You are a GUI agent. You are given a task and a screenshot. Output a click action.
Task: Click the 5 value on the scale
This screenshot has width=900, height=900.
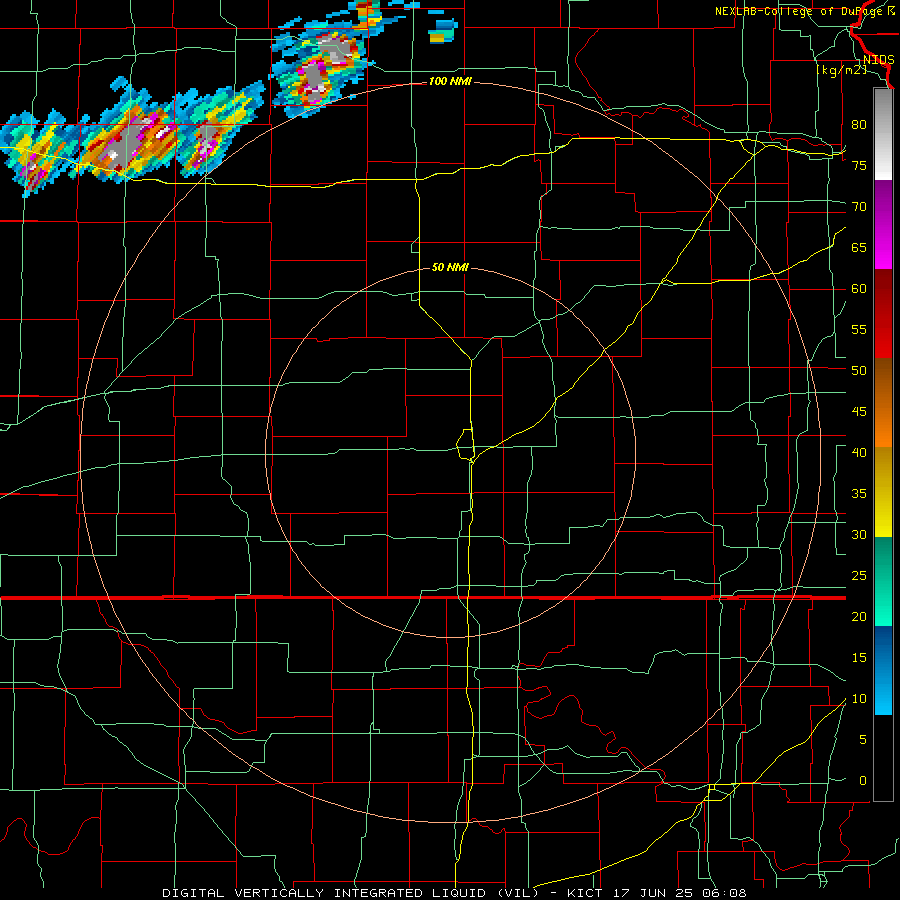click(863, 740)
